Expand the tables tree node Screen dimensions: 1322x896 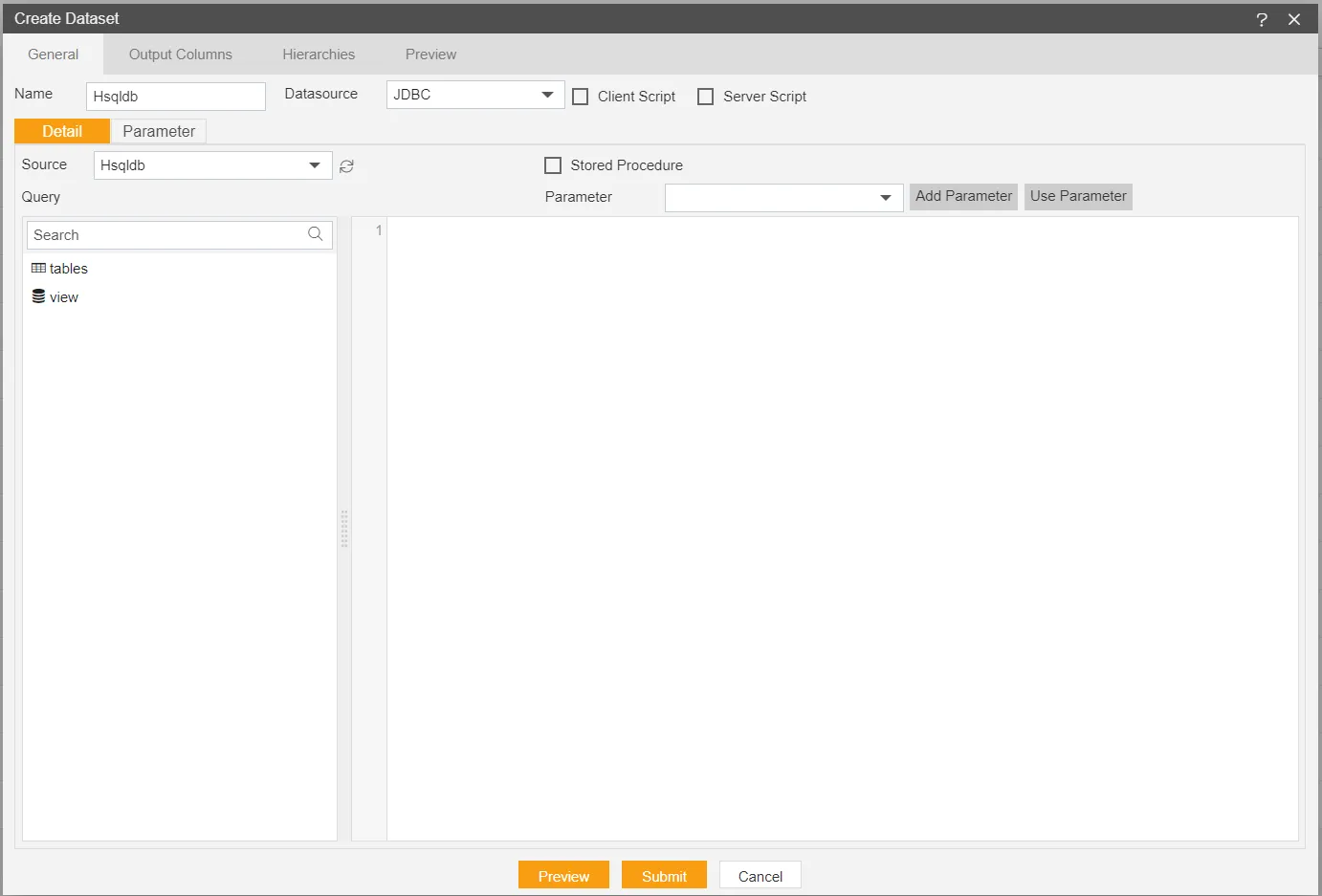pyautogui.click(x=69, y=269)
